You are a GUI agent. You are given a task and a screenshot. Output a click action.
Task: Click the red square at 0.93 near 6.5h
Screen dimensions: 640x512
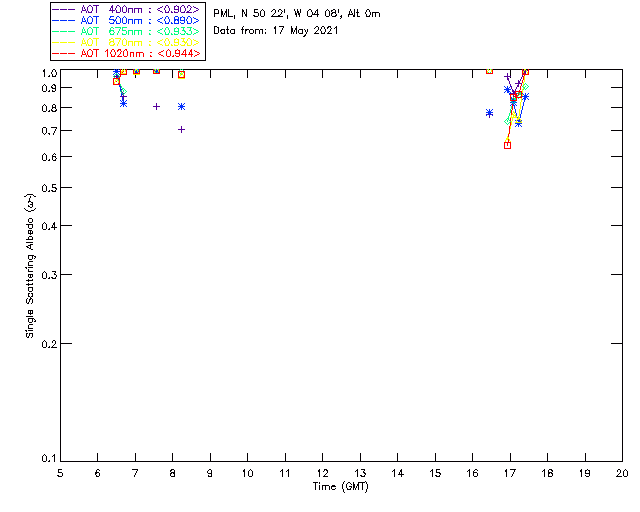click(116, 81)
